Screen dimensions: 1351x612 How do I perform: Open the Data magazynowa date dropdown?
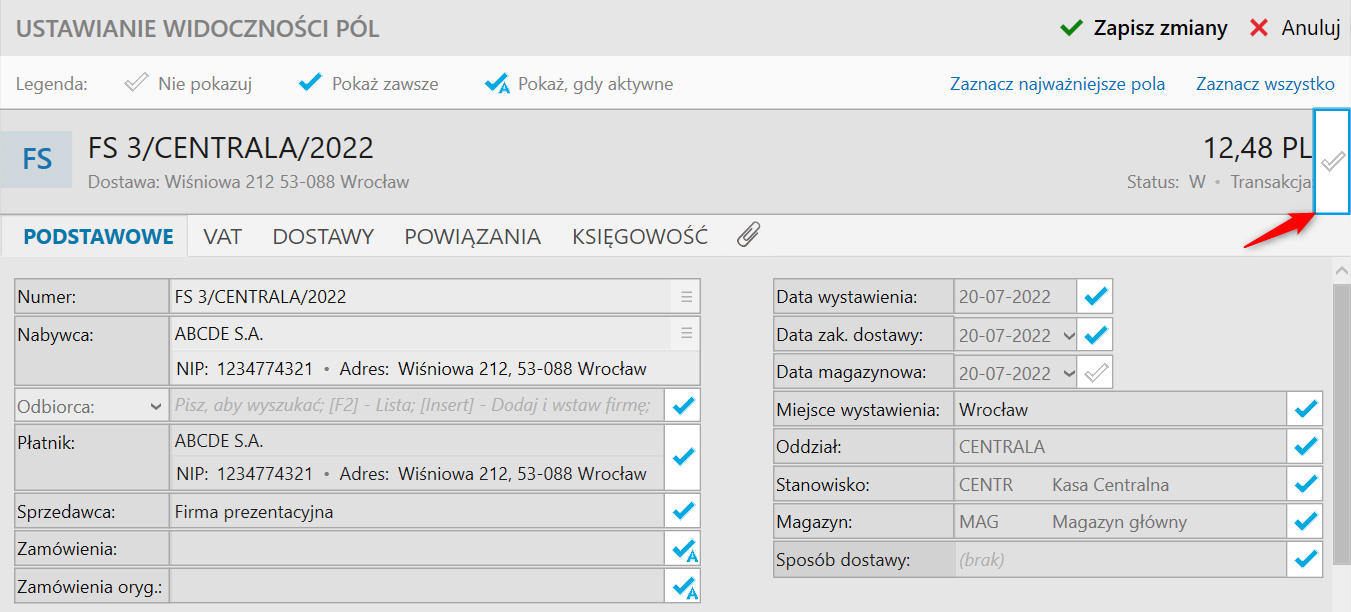click(1069, 374)
